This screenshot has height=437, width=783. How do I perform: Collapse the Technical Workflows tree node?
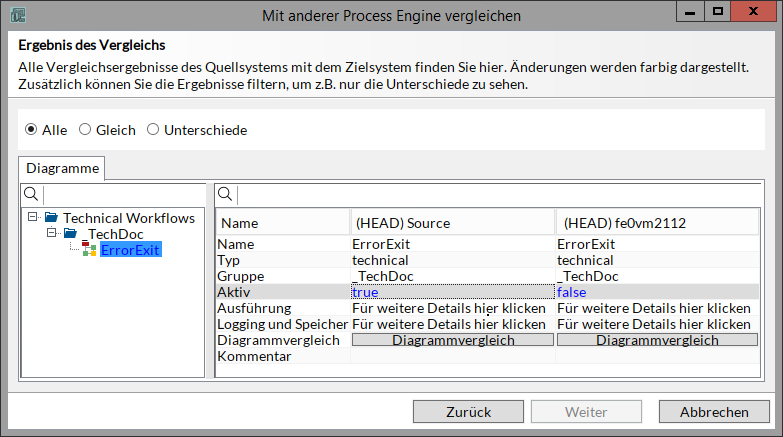coord(32,217)
